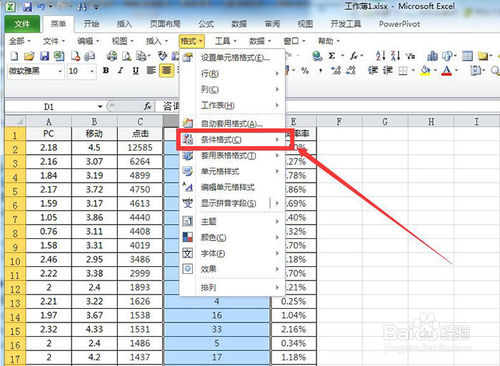Toggle Italic formatting
Viewport: 500px width, 366px height.
click(120, 71)
